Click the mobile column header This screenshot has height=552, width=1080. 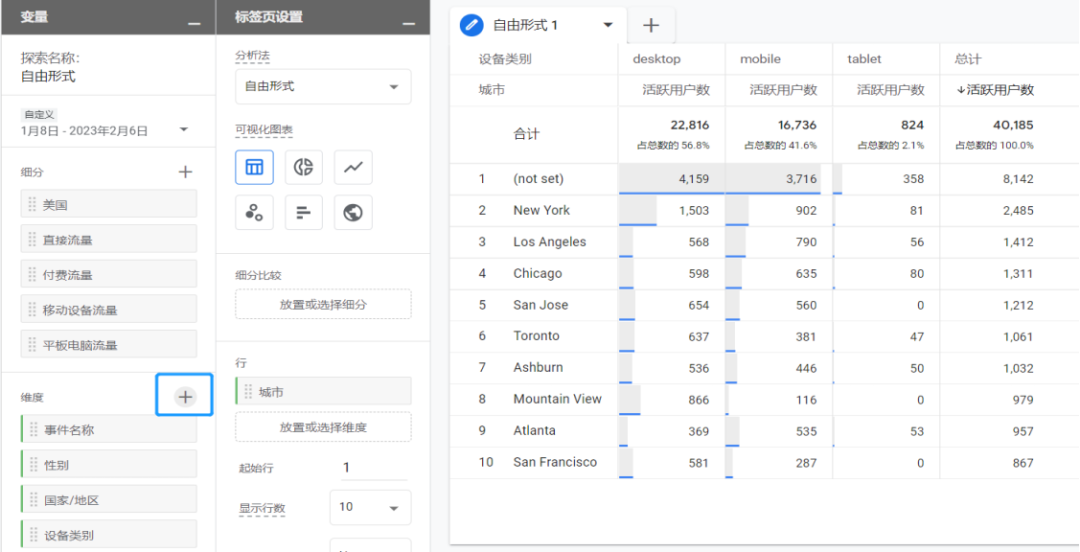[760, 59]
